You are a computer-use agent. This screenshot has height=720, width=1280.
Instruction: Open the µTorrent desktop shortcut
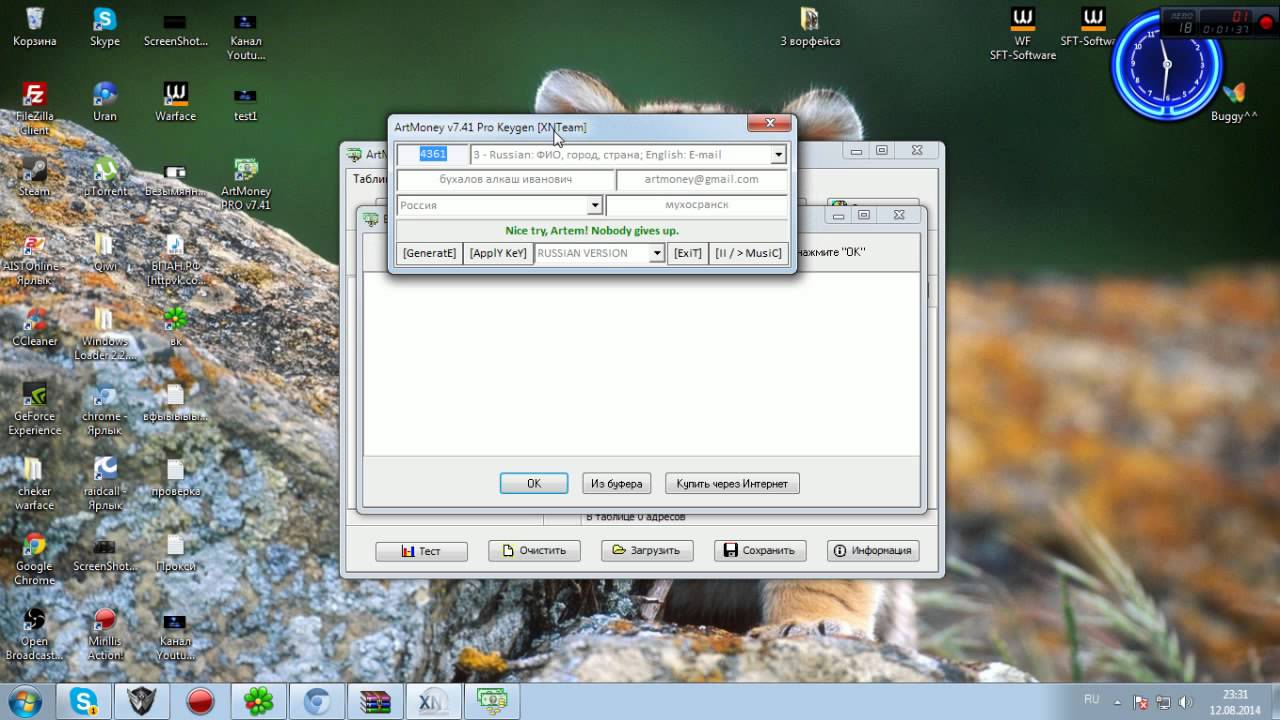(105, 176)
